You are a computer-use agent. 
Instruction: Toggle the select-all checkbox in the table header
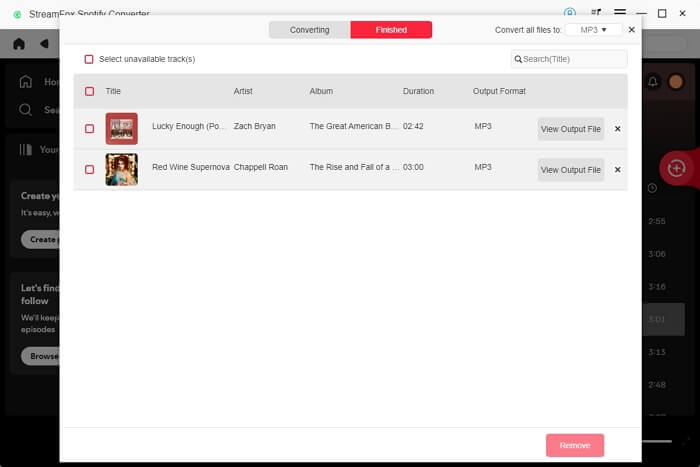89,91
